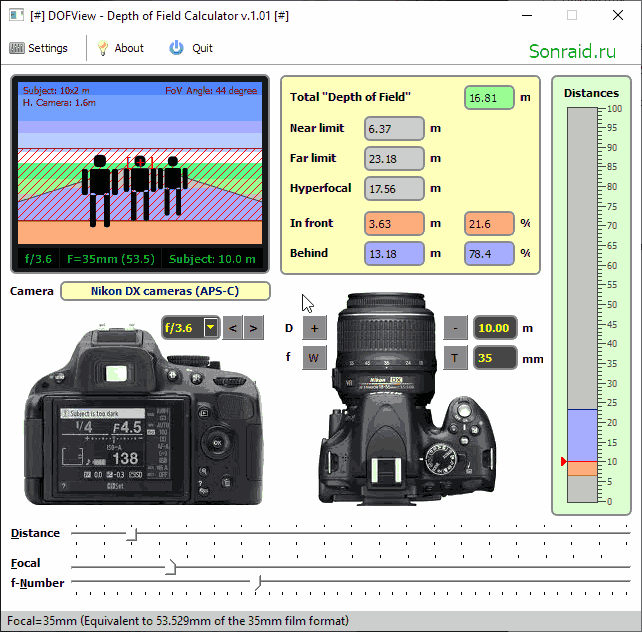Click the previous aperture arrow button
642x632 pixels.
coord(233,328)
